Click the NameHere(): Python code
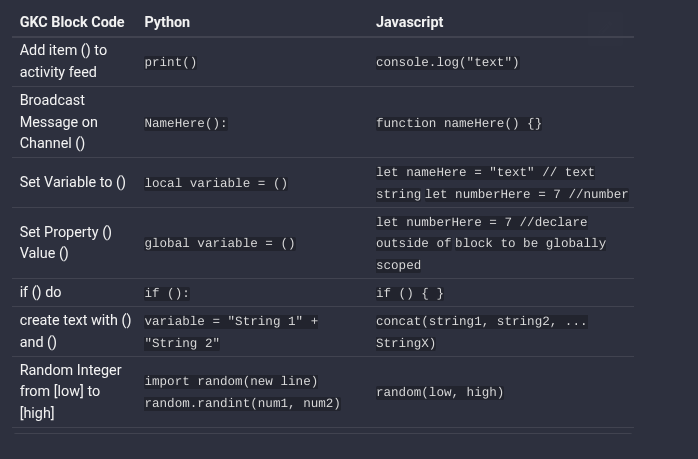 pos(186,123)
